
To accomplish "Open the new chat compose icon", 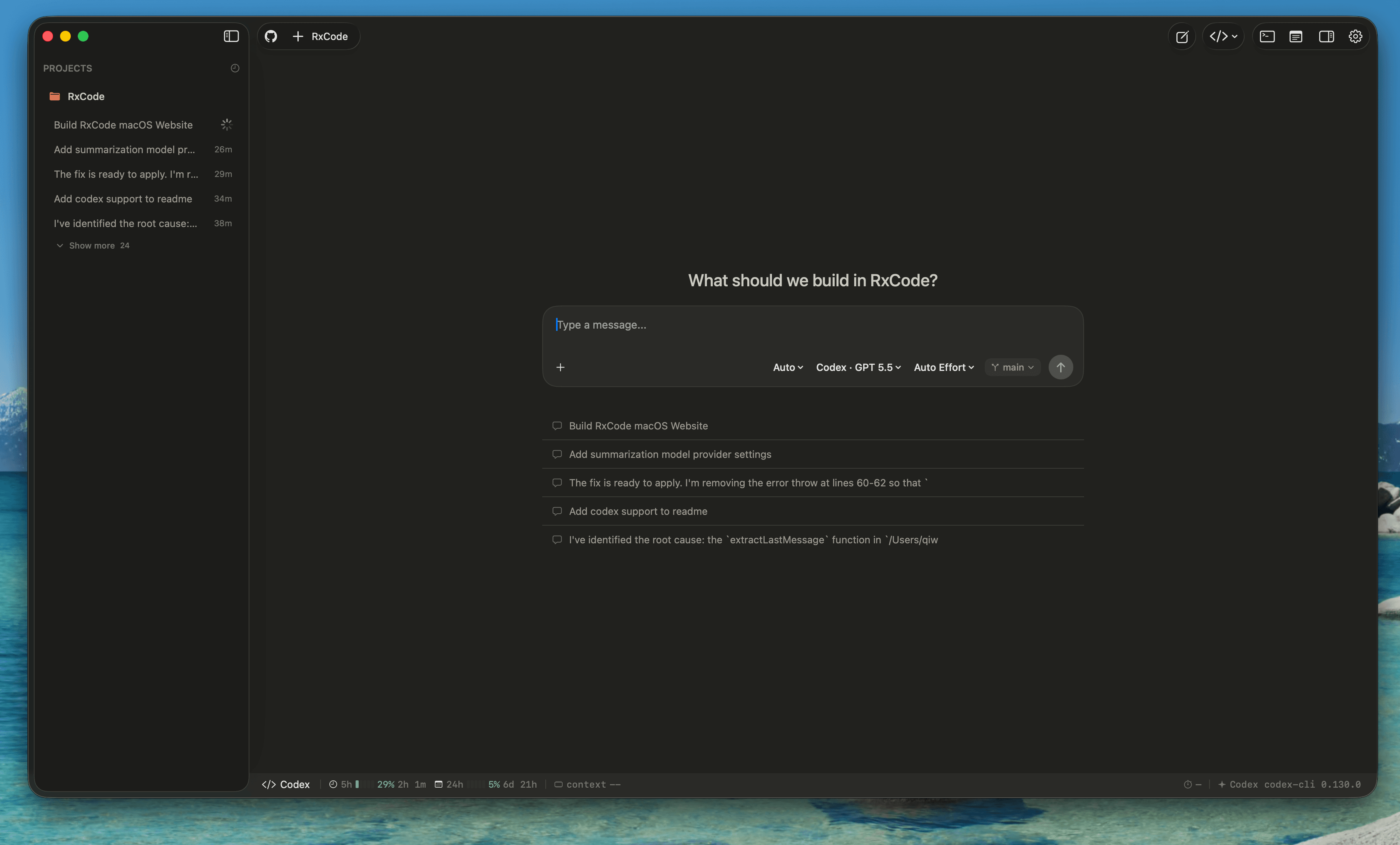I will (1182, 37).
